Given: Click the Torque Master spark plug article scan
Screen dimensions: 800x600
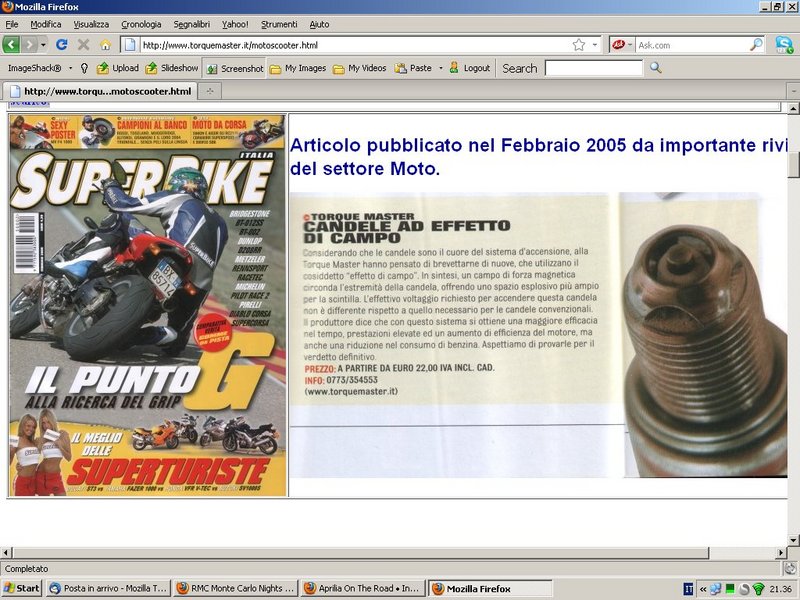Looking at the screenshot, I should (x=538, y=335).
